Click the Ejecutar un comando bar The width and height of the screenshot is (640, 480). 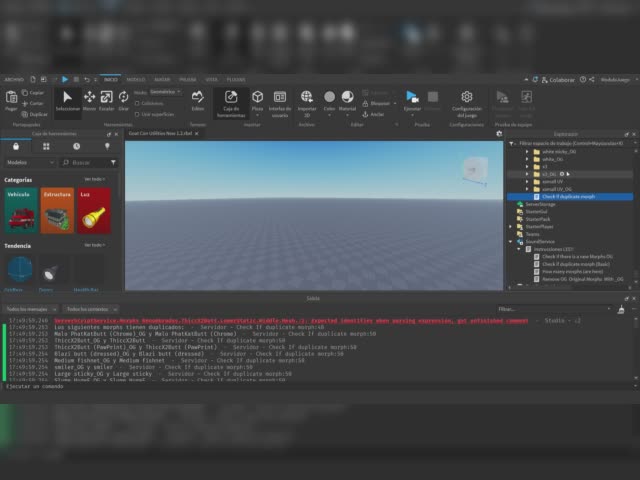(x=318, y=386)
